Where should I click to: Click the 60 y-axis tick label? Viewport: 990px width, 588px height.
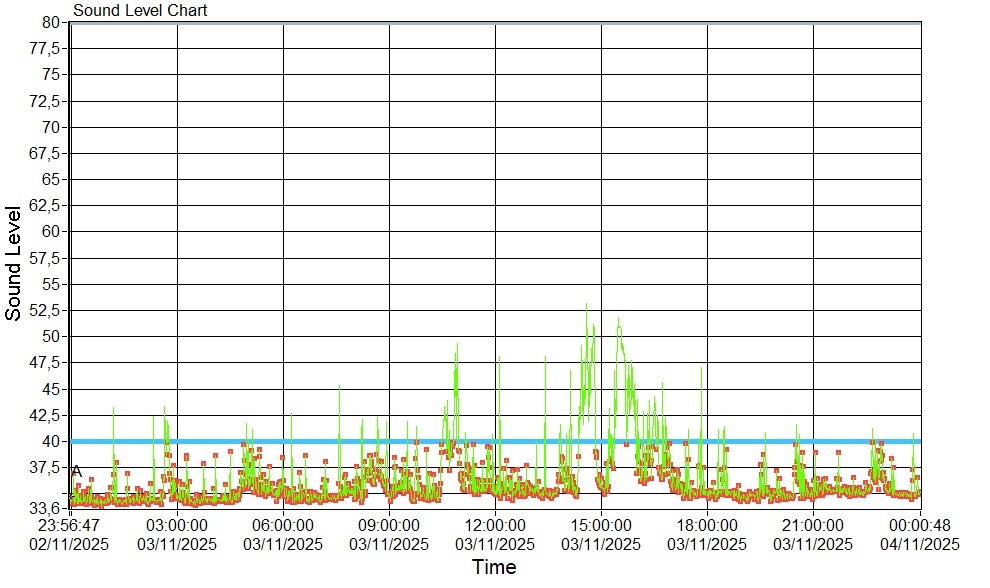tap(53, 231)
